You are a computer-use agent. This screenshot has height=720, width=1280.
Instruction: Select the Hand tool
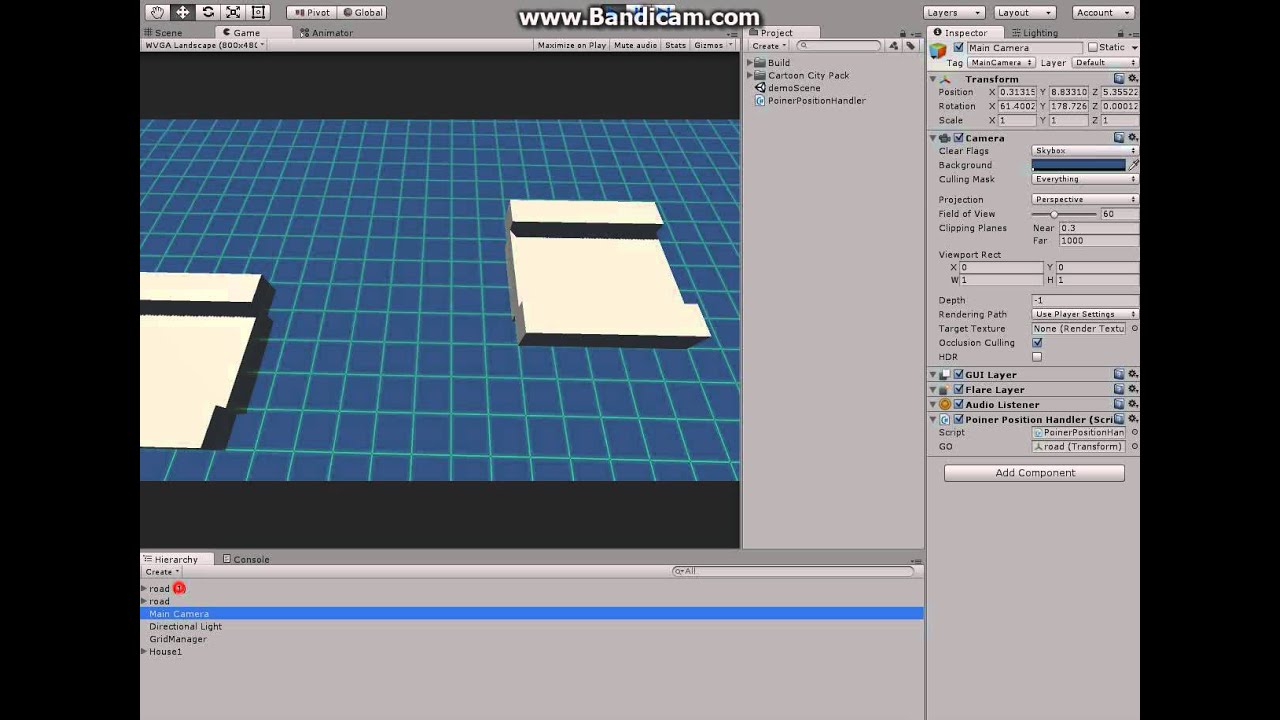click(157, 12)
